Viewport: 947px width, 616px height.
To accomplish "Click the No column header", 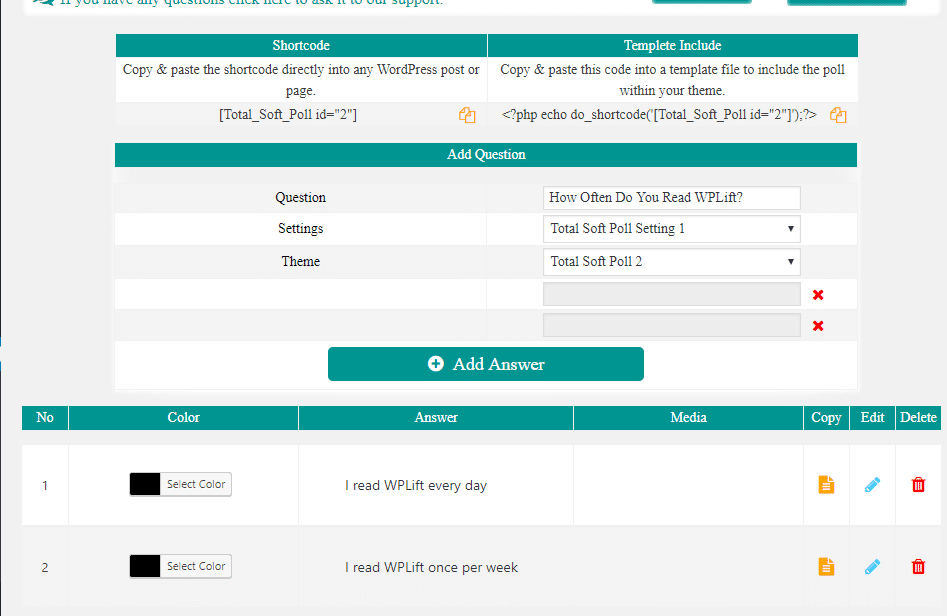I will click(45, 417).
